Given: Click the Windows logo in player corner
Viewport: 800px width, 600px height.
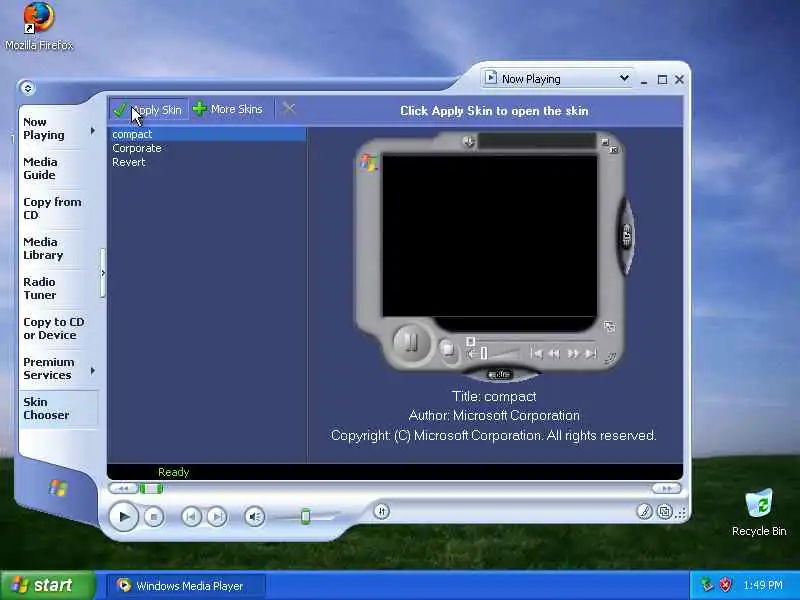Looking at the screenshot, I should [58, 488].
